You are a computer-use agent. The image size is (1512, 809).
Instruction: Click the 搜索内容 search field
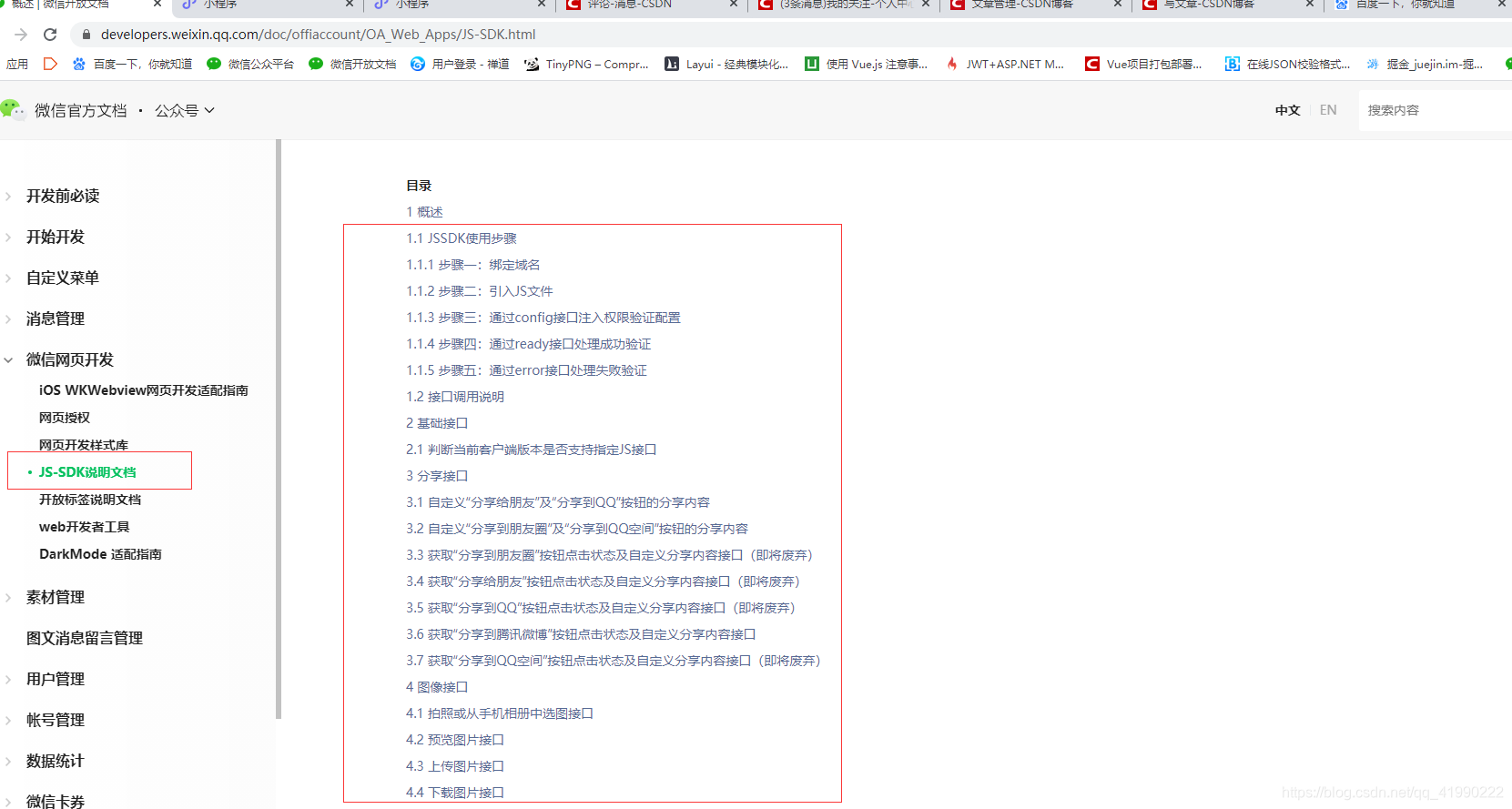pos(1435,110)
